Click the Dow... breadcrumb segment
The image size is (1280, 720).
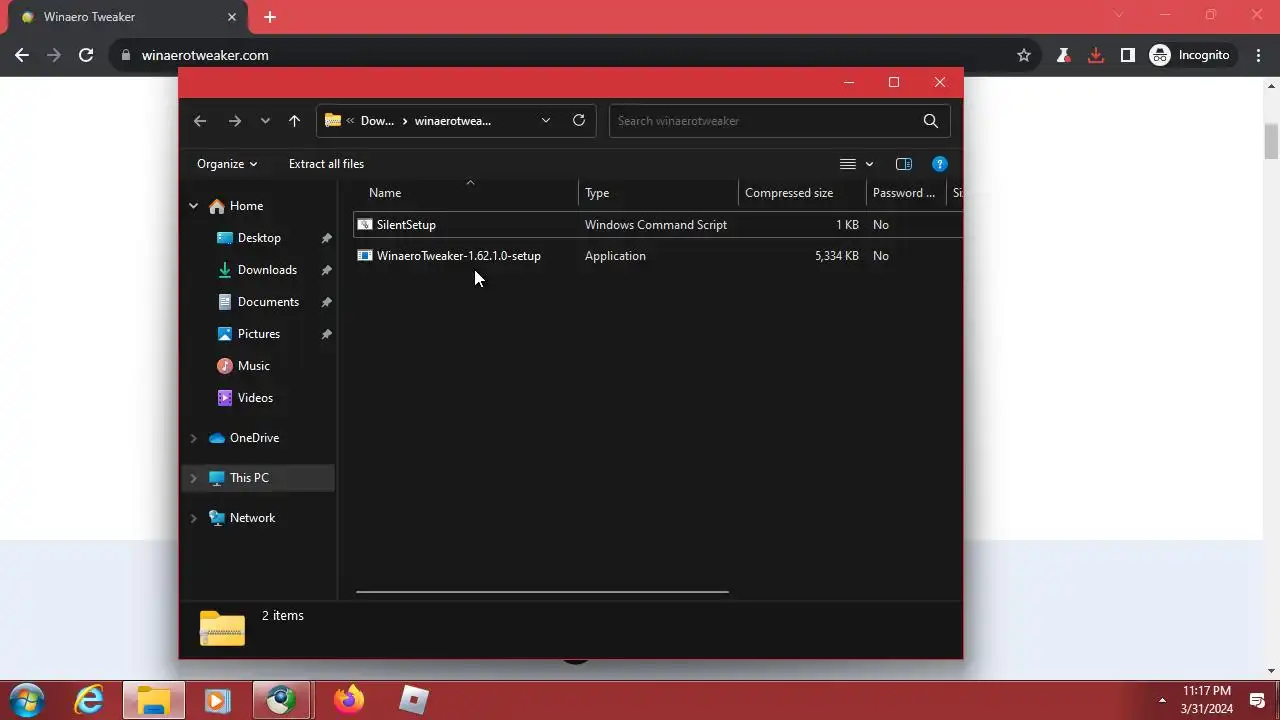pyautogui.click(x=377, y=121)
